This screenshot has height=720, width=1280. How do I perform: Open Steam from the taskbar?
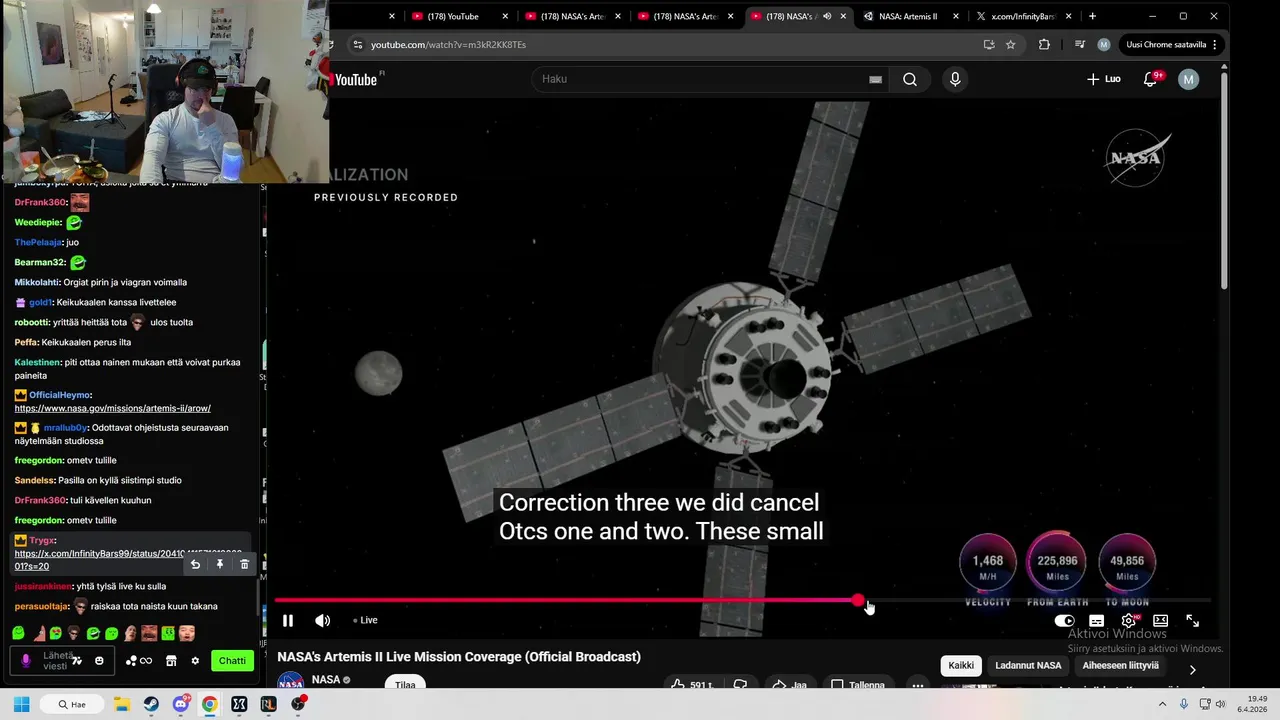coord(151,704)
